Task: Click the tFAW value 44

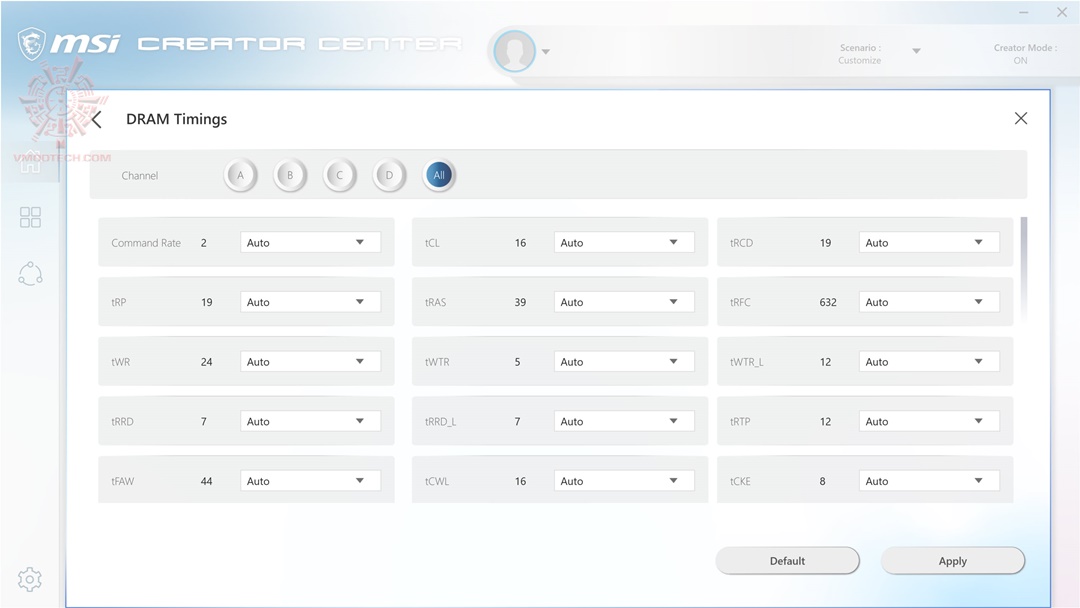Action: [207, 481]
